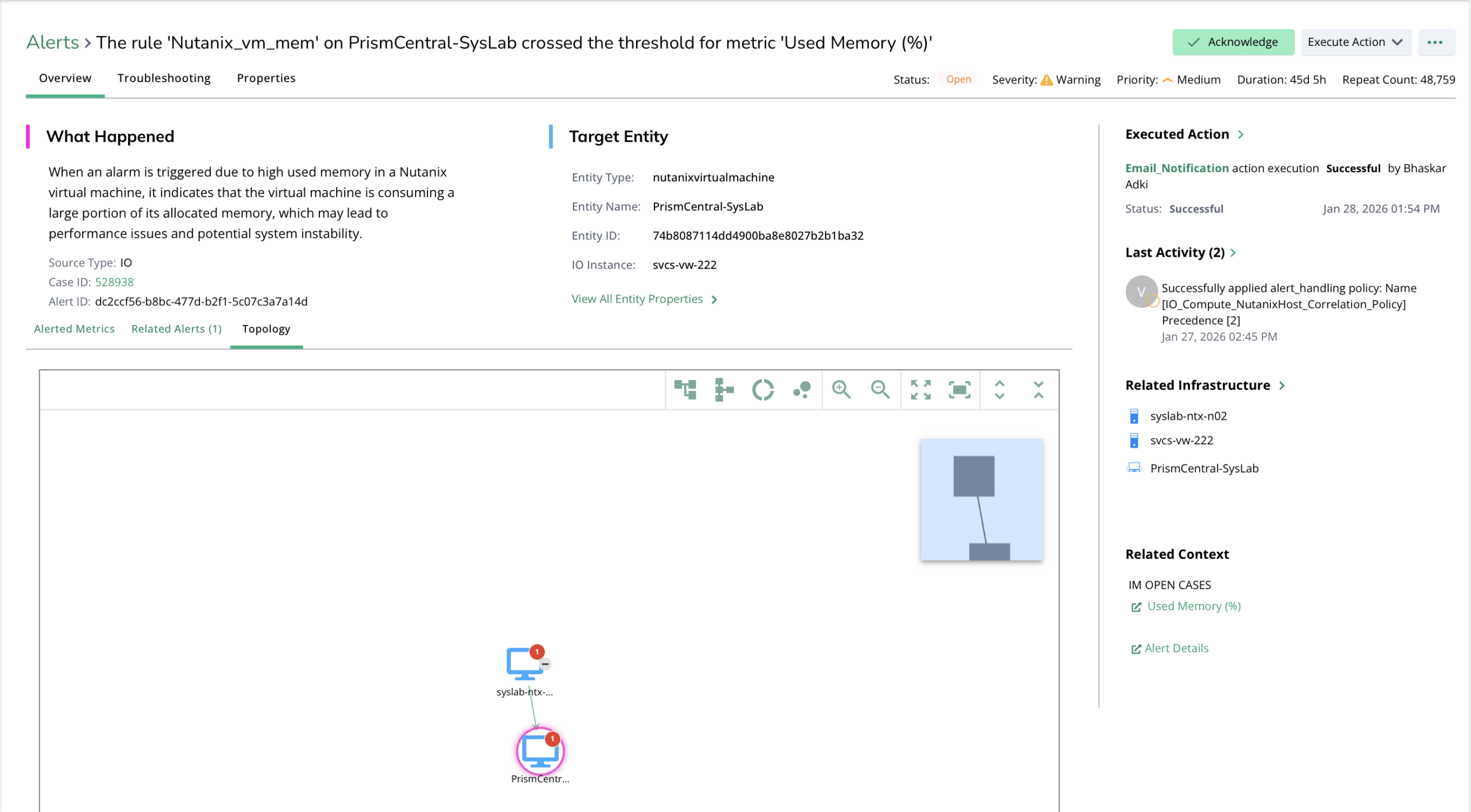The width and height of the screenshot is (1471, 812).
Task: Switch to the Overview tab
Action: [x=65, y=78]
